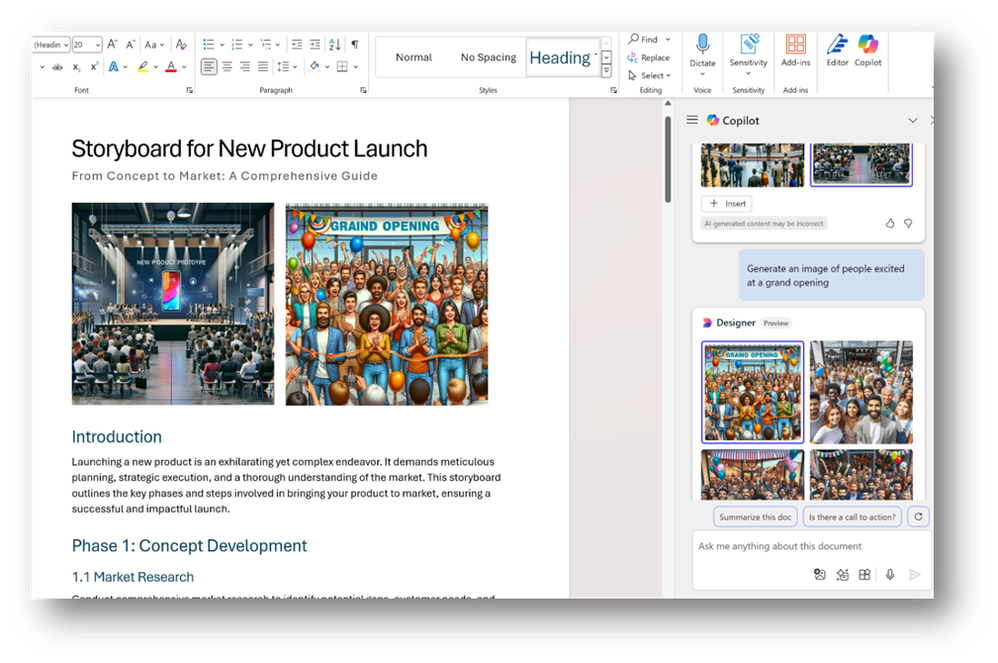The height and width of the screenshot is (663, 998).
Task: Apply yellow text highlight color
Action: click(143, 67)
